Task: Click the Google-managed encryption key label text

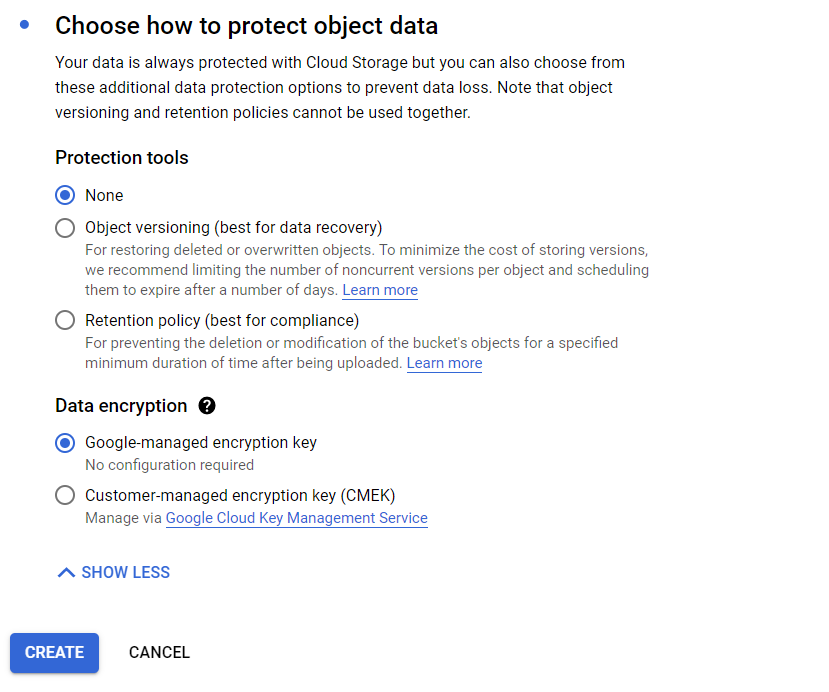Action: (x=201, y=442)
